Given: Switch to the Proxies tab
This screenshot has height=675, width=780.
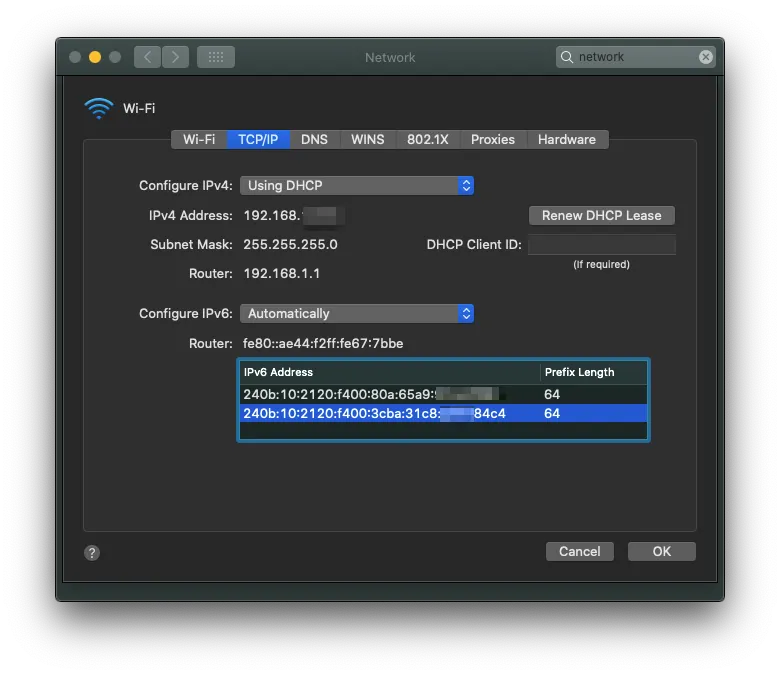Looking at the screenshot, I should tap(492, 139).
